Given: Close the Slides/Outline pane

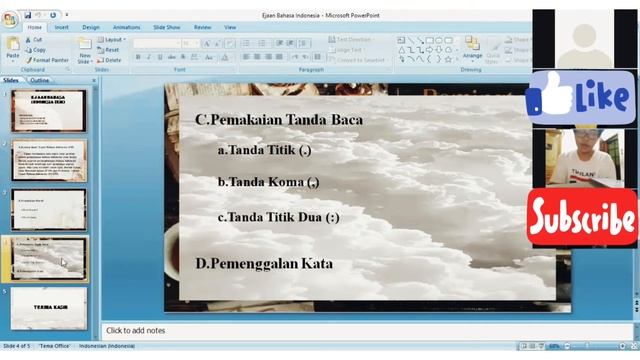Looking at the screenshot, I should (94, 80).
